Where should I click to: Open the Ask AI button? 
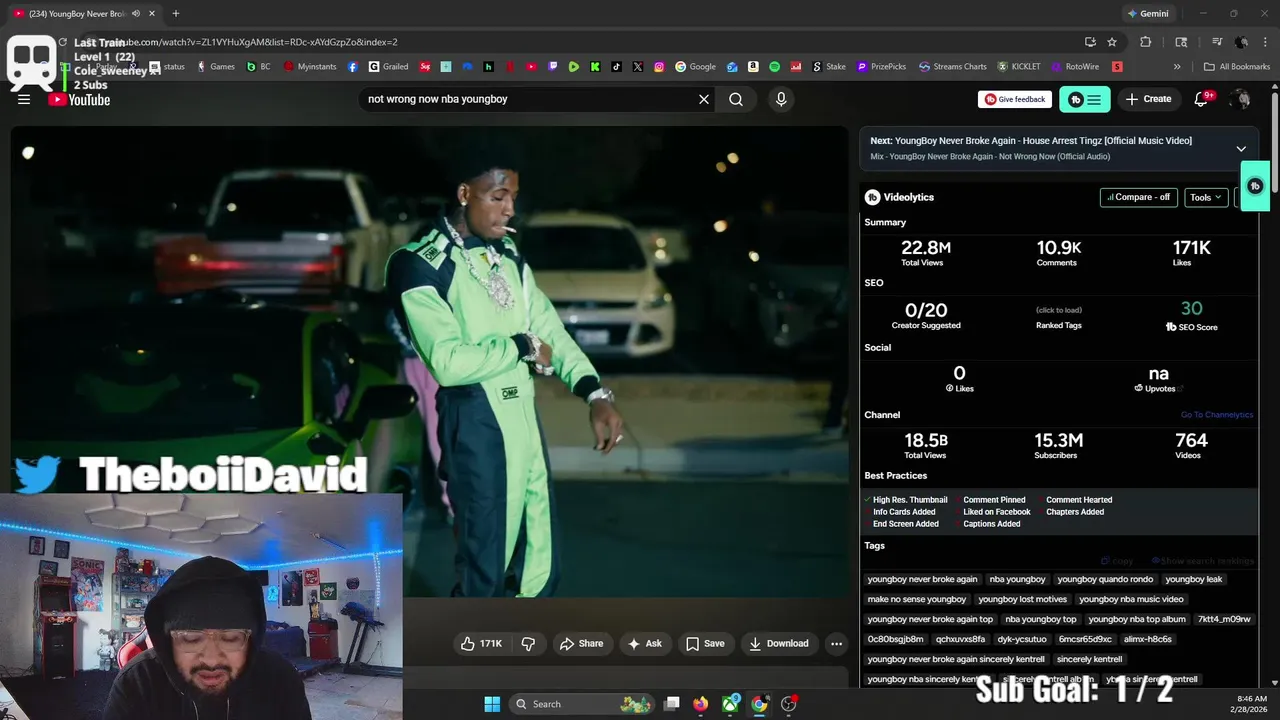645,643
